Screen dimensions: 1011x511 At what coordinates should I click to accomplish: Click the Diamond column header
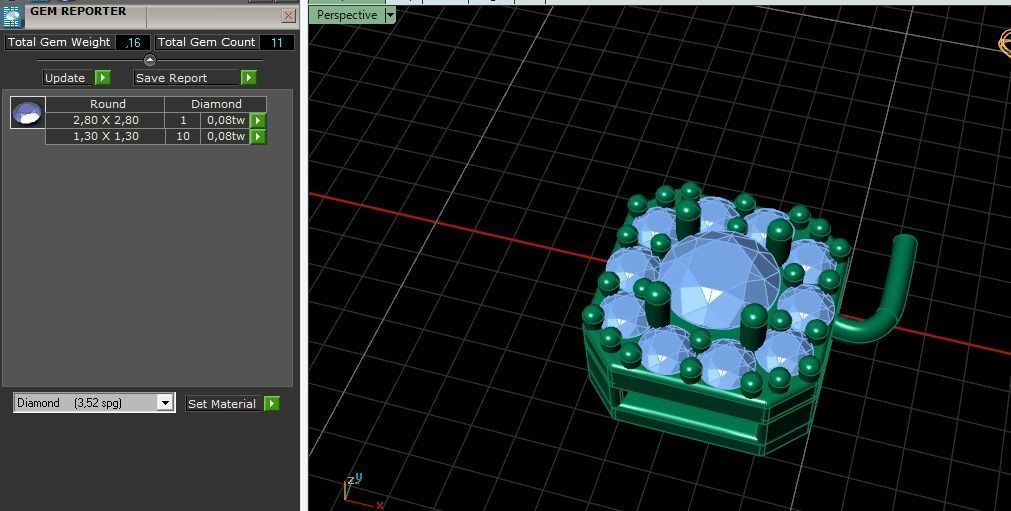point(216,104)
